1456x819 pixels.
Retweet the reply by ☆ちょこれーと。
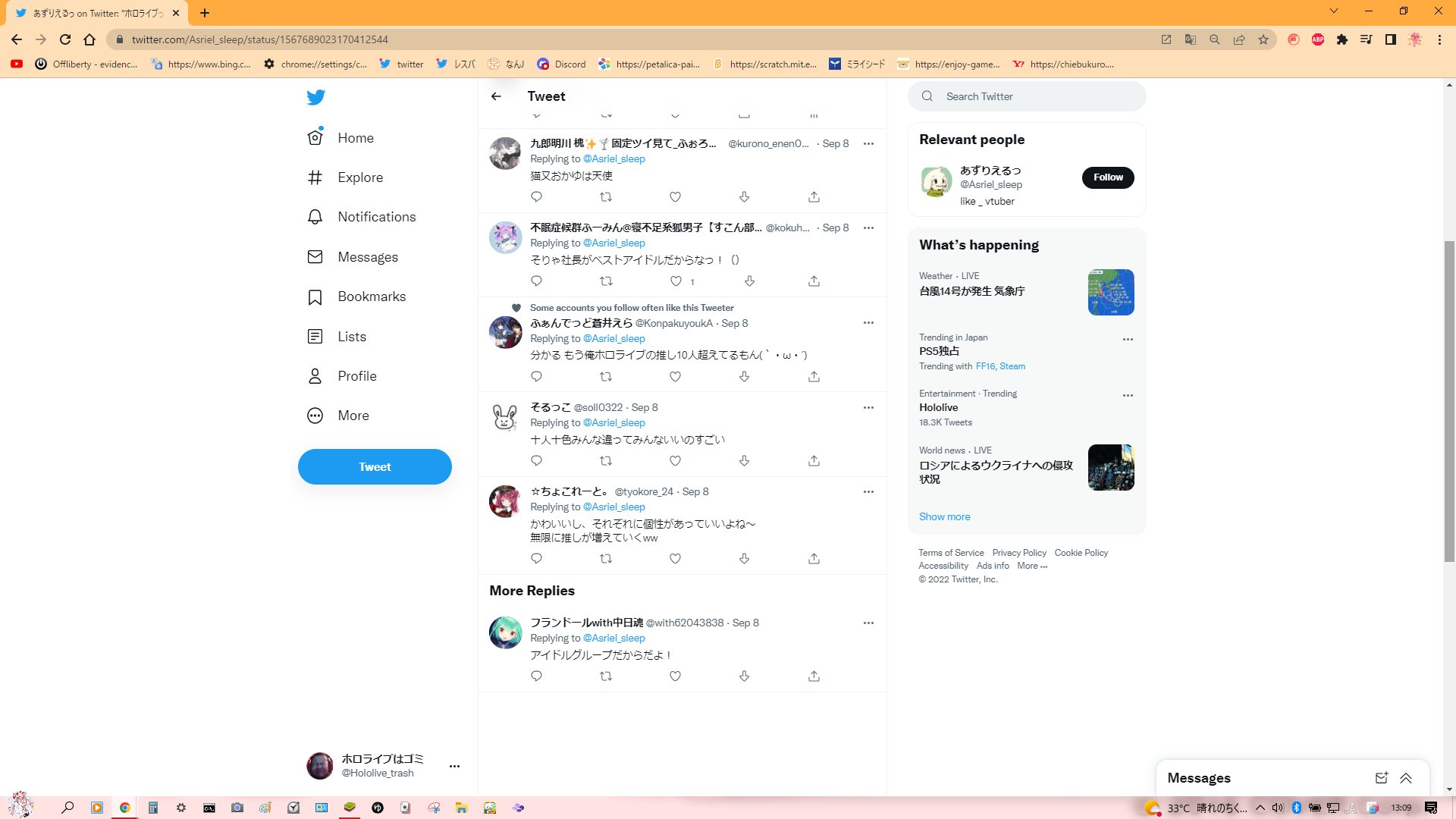(605, 559)
